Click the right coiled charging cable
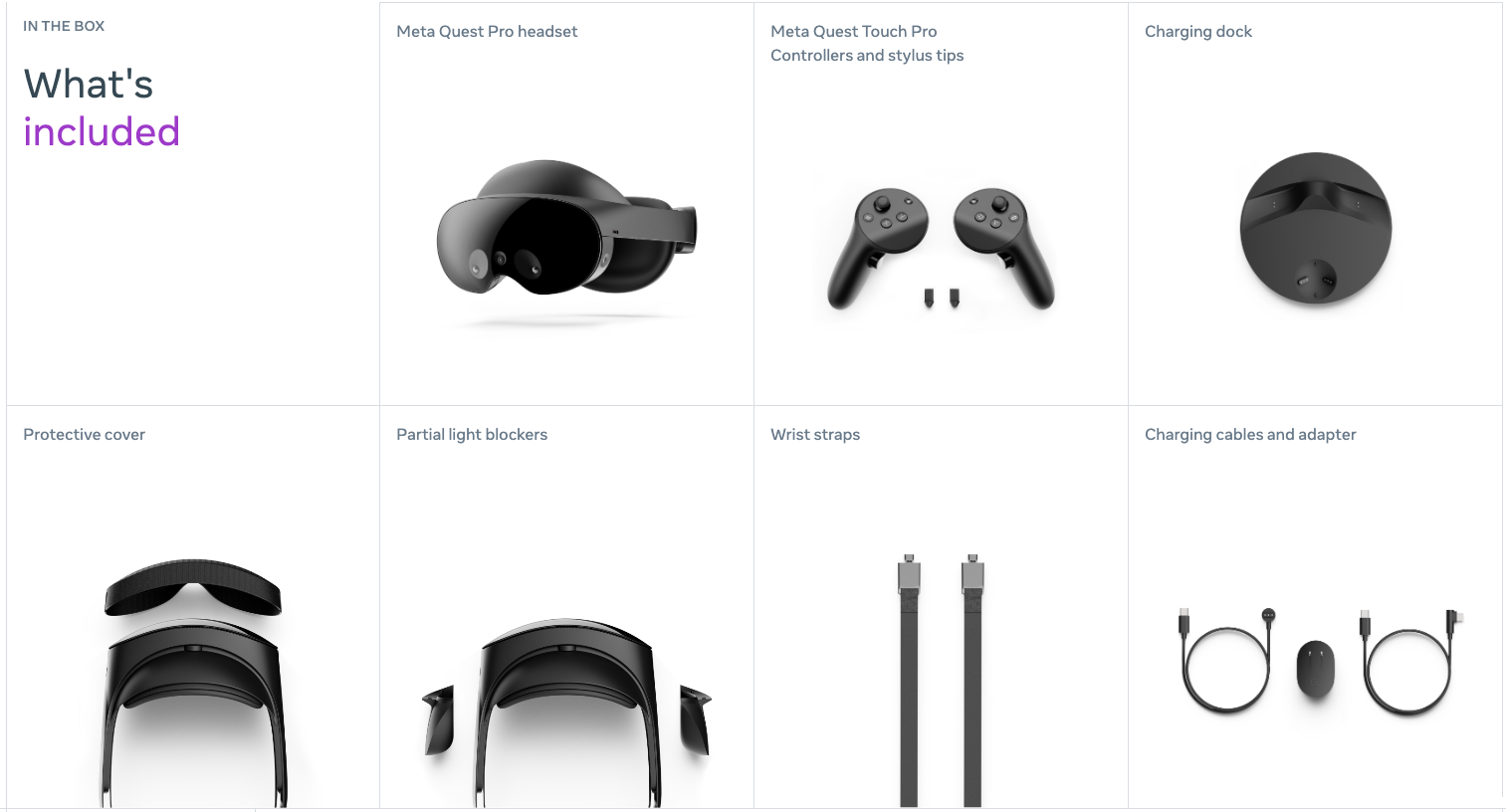This screenshot has width=1506, height=812. point(1409,660)
